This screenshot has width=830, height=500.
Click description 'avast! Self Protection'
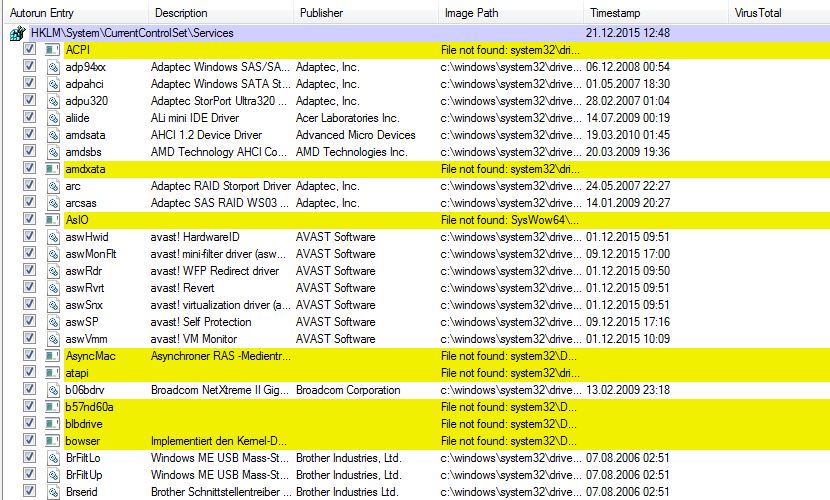pos(201,322)
